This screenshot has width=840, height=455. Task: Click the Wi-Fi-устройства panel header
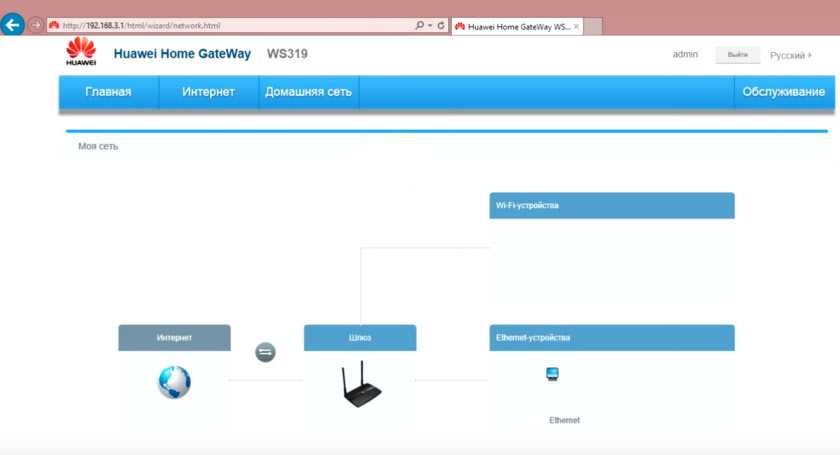tap(611, 205)
